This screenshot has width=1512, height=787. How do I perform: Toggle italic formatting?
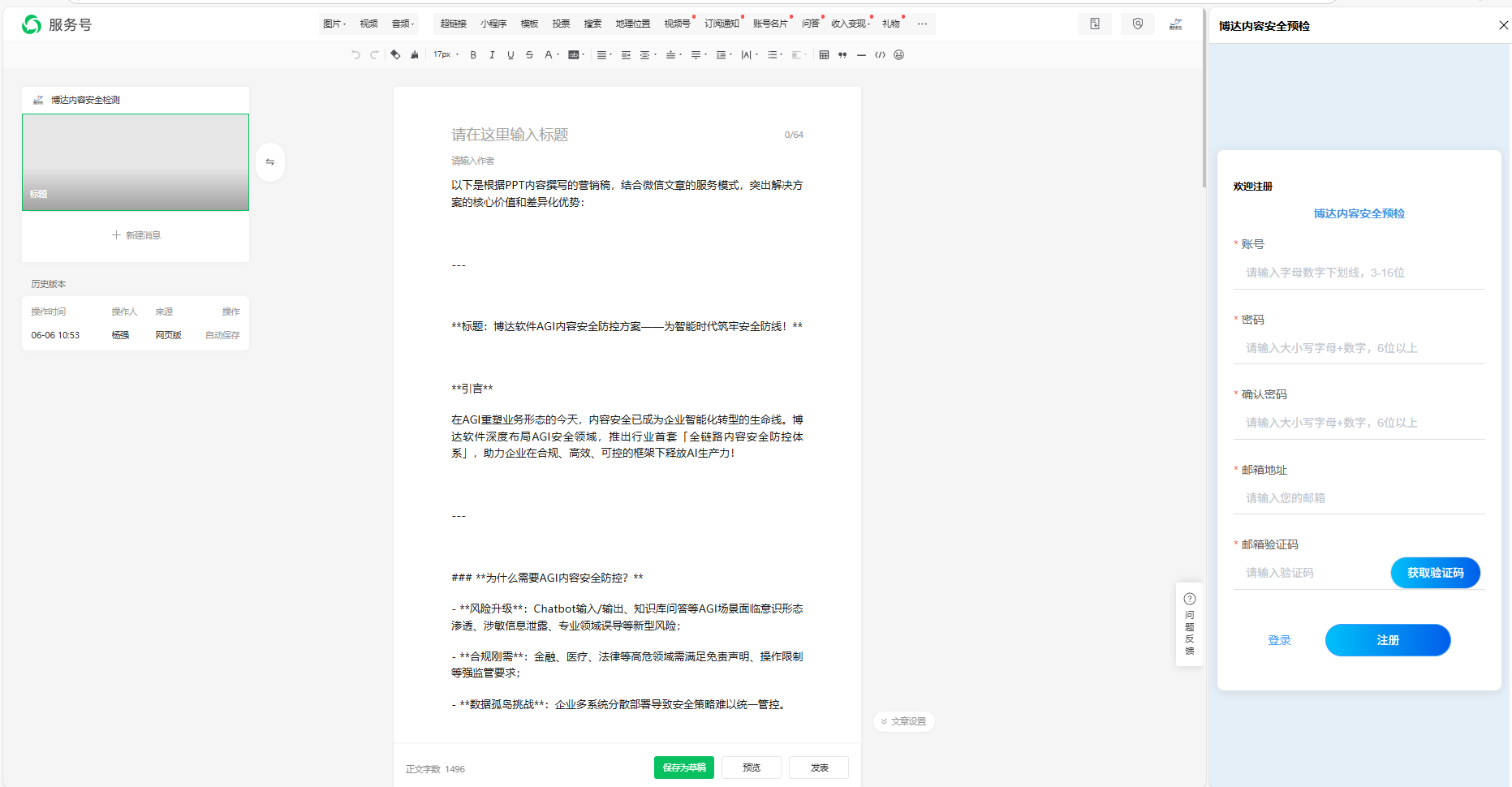click(x=493, y=54)
